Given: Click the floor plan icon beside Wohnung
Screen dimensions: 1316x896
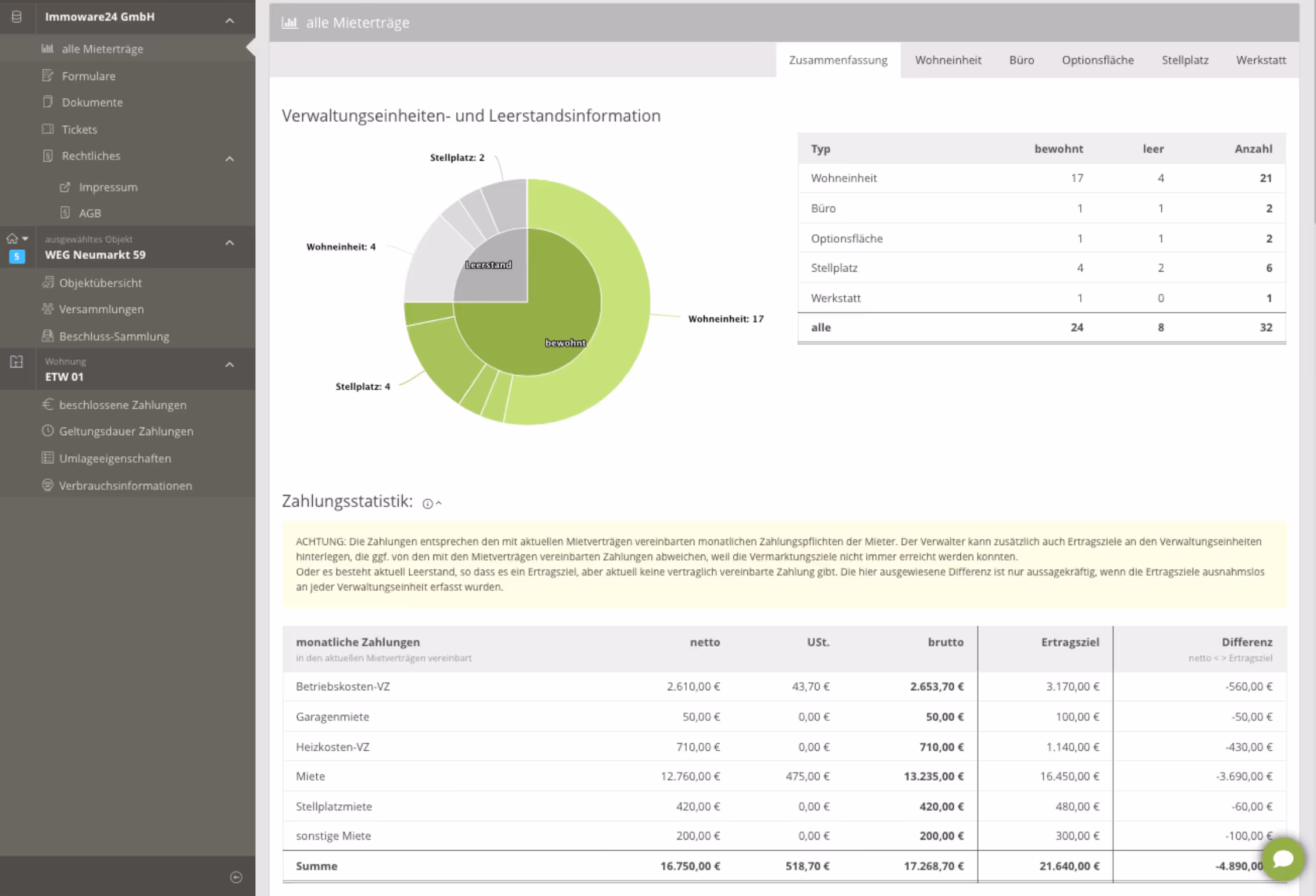Looking at the screenshot, I should coord(16,362).
